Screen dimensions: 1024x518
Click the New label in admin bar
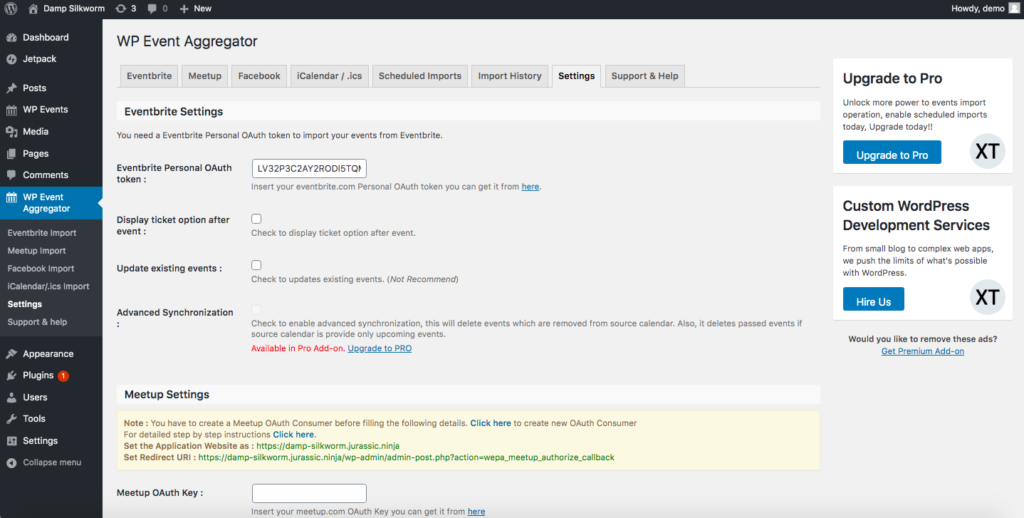202,8
